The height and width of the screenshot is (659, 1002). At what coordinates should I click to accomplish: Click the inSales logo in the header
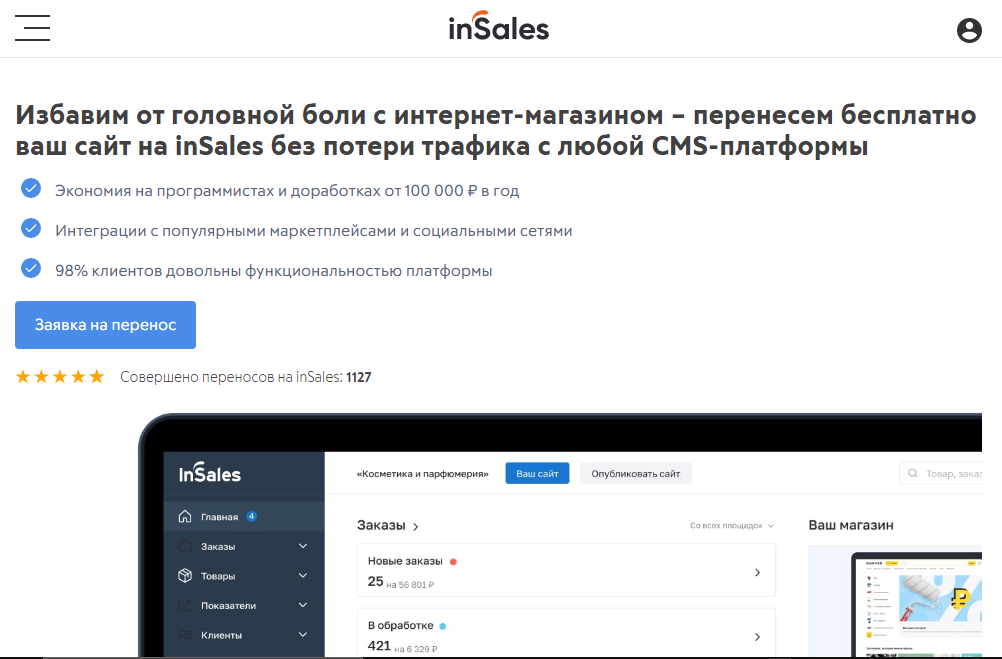pos(498,26)
